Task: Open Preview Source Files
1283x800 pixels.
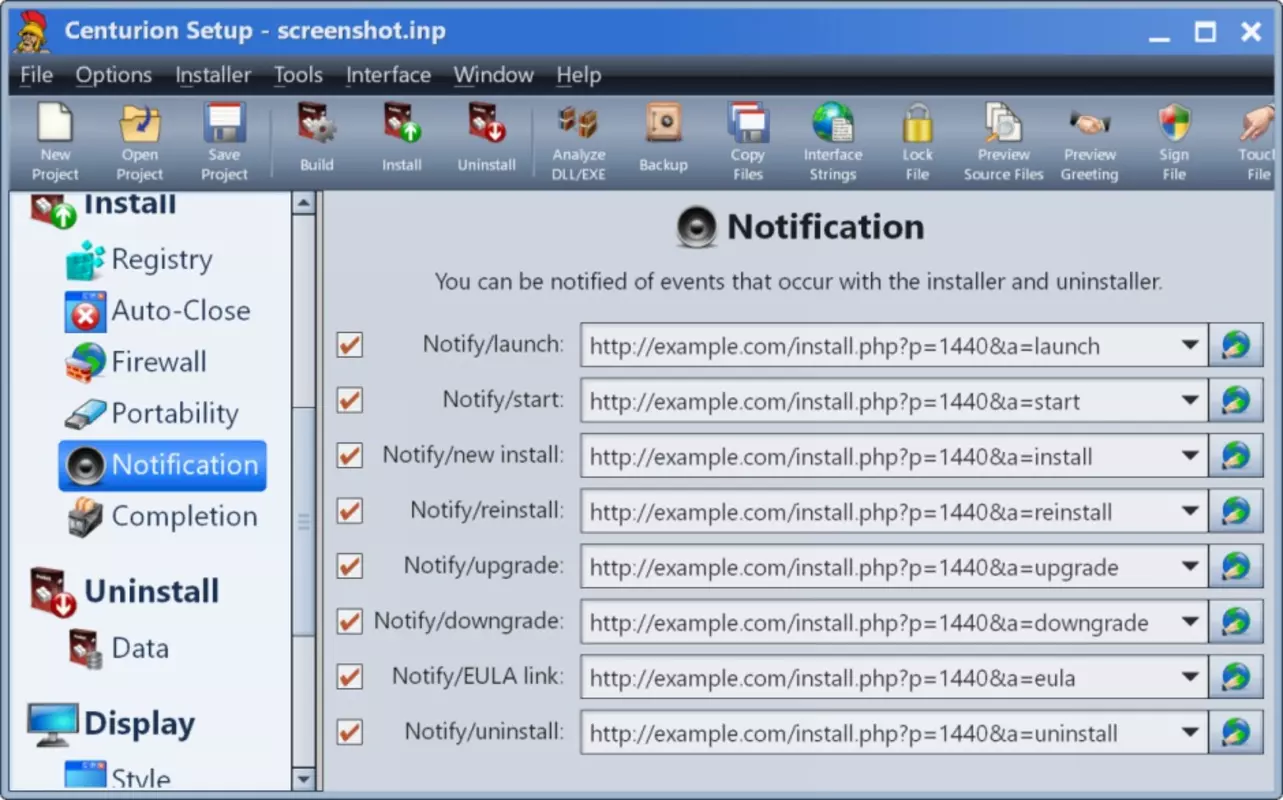Action: [x=1003, y=143]
